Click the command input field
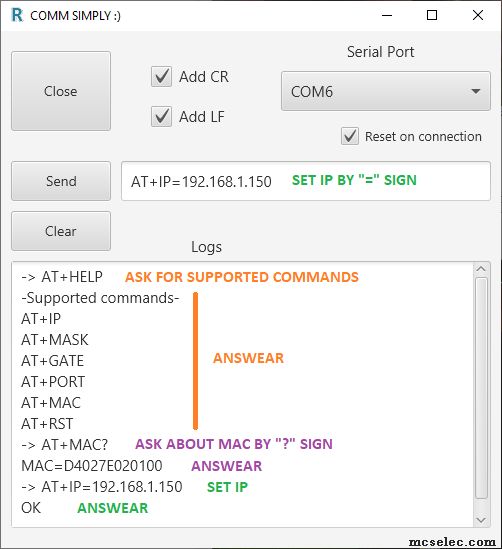The width and height of the screenshot is (502, 549). [306, 181]
